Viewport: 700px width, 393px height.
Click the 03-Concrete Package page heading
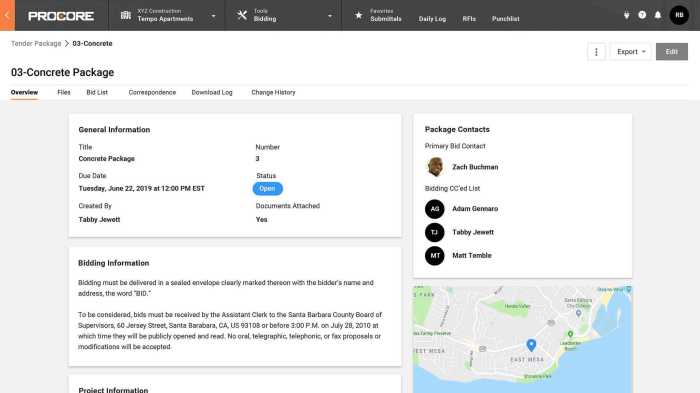62,72
